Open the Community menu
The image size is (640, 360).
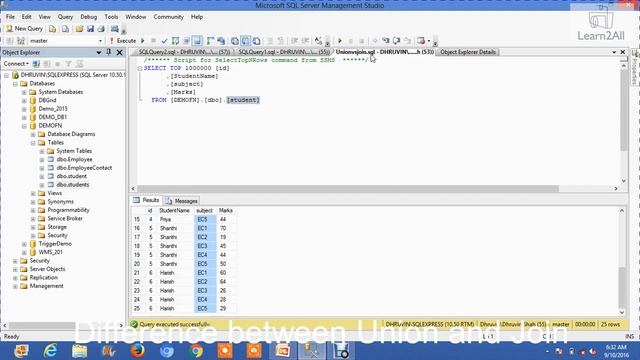pos(169,17)
